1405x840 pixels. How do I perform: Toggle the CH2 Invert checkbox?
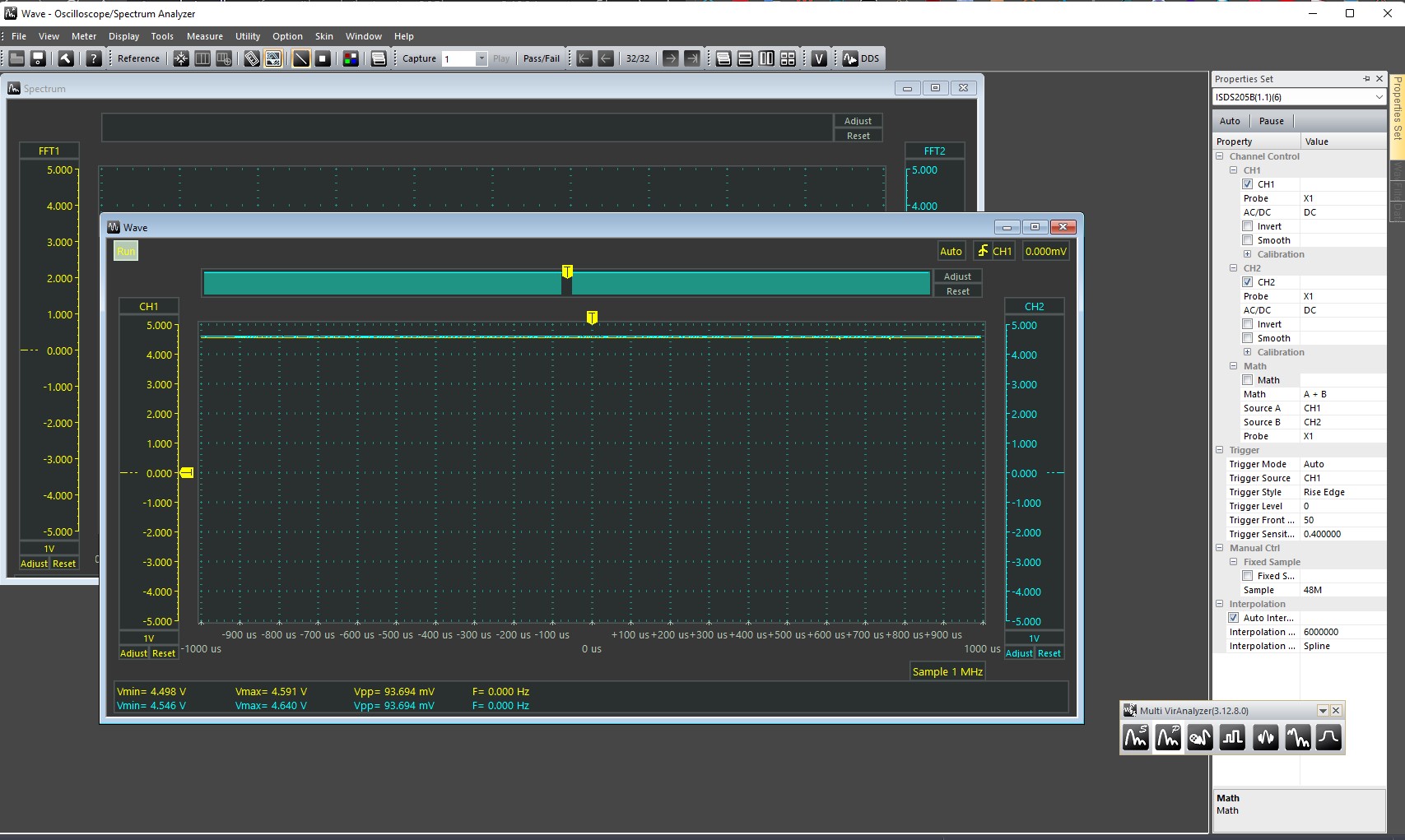tap(1247, 324)
